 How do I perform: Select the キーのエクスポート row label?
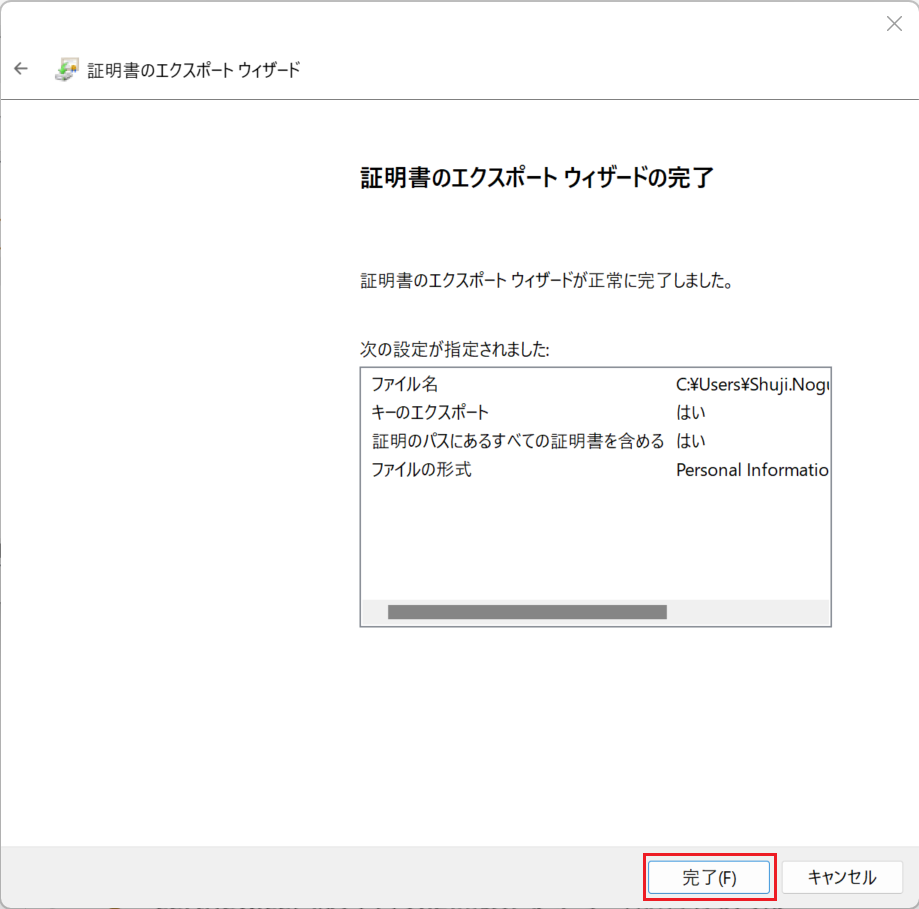(430, 413)
